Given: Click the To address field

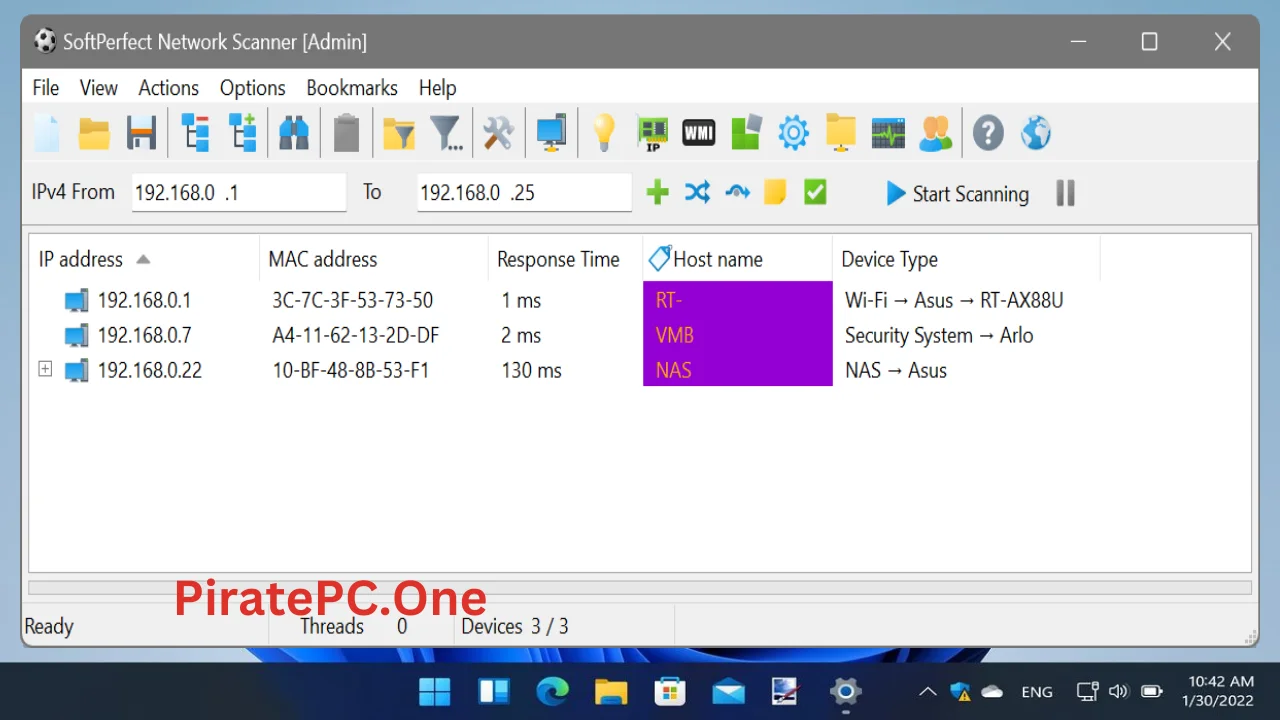Looking at the screenshot, I should pos(524,193).
